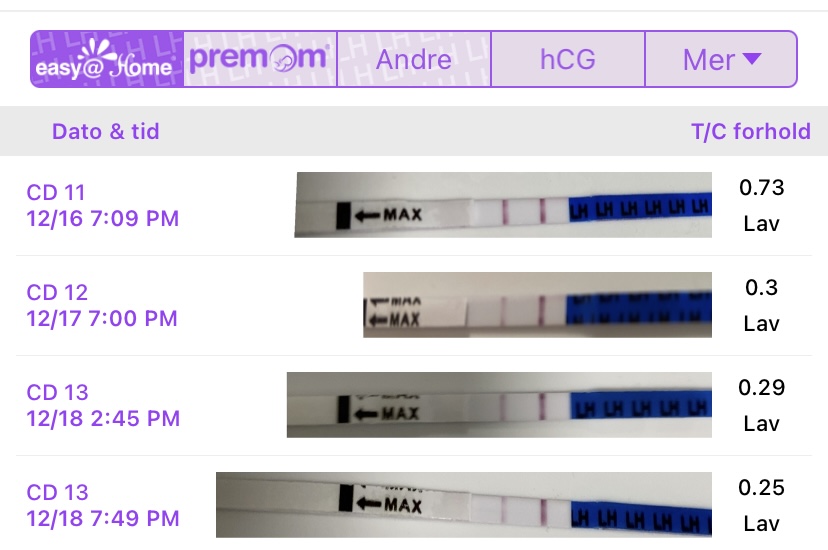Select the Premom brand tab
The width and height of the screenshot is (828, 550).
[x=260, y=59]
